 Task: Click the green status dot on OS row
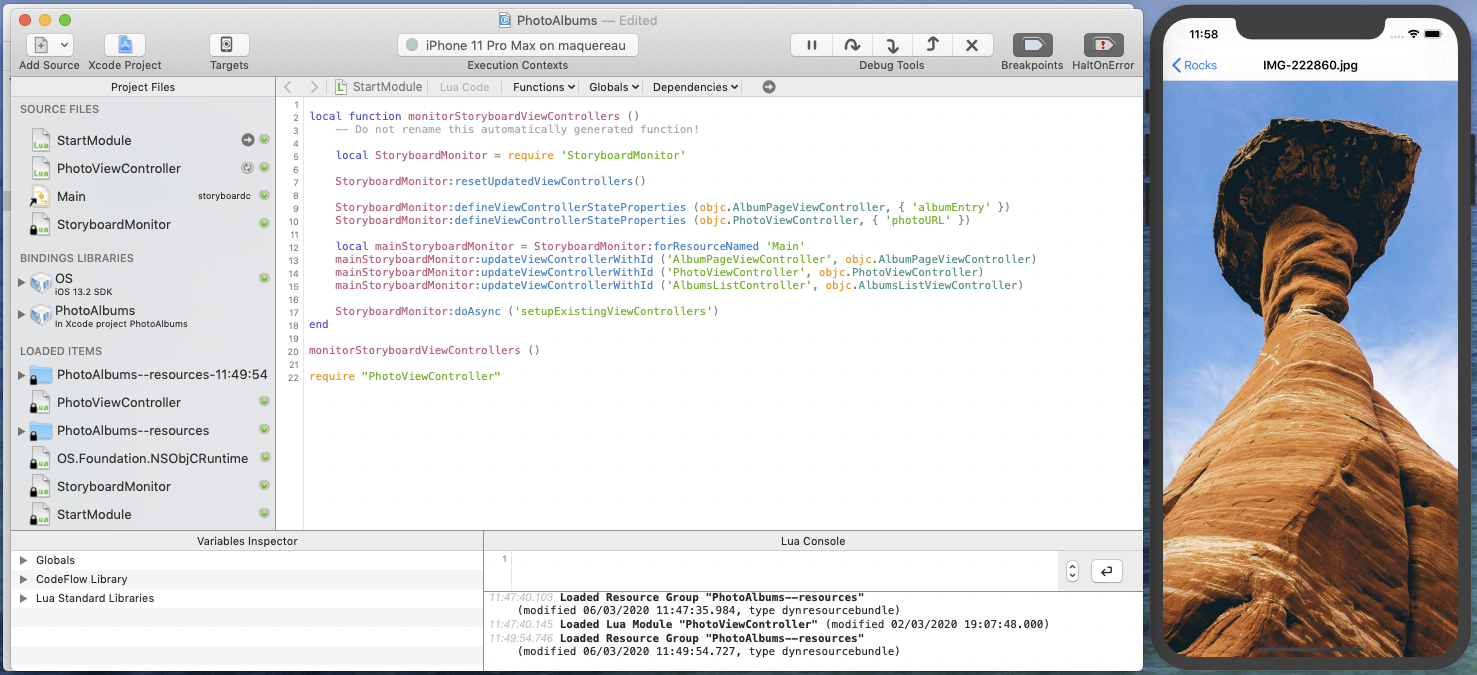coord(264,278)
